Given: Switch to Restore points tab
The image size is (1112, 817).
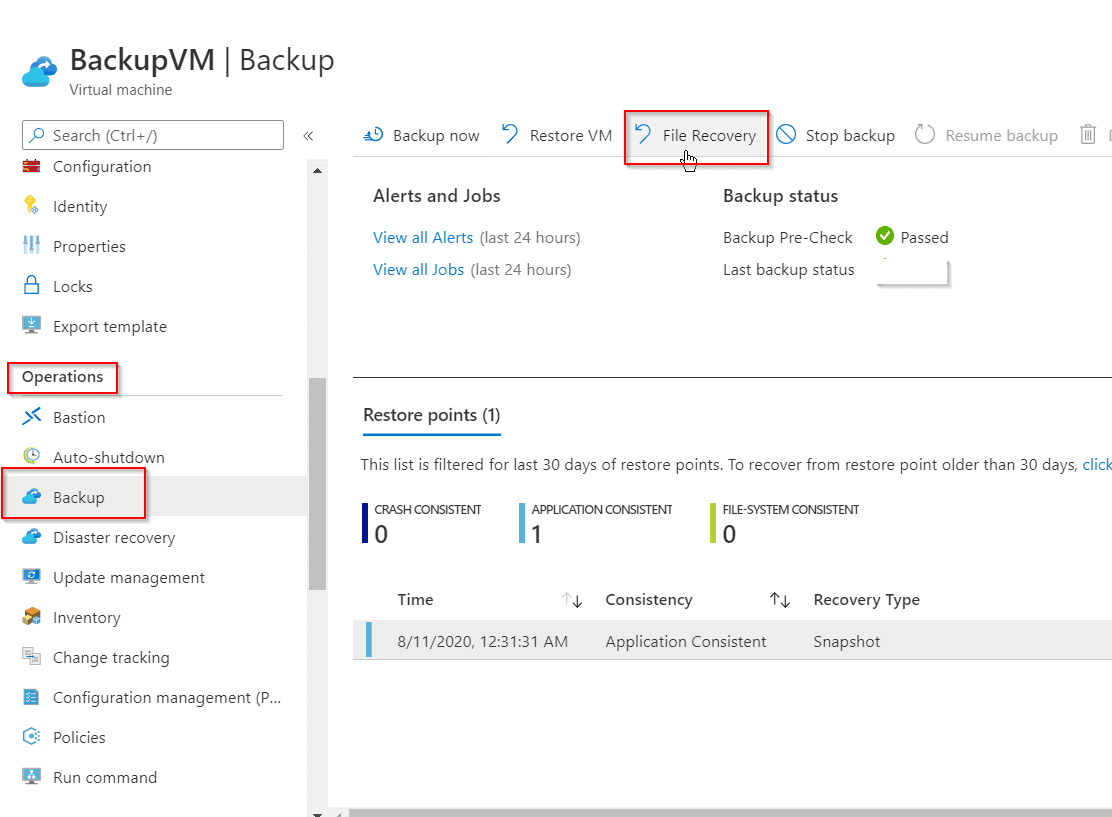Looking at the screenshot, I should coord(431,415).
